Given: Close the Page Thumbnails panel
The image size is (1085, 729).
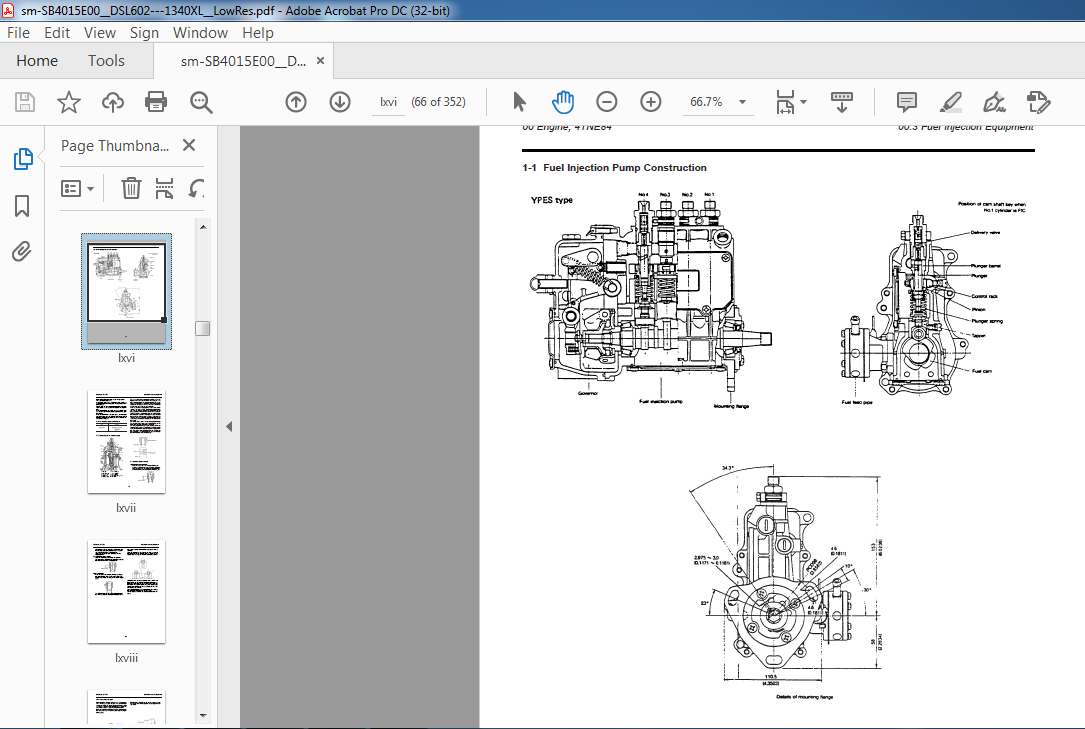Looking at the screenshot, I should tap(189, 145).
